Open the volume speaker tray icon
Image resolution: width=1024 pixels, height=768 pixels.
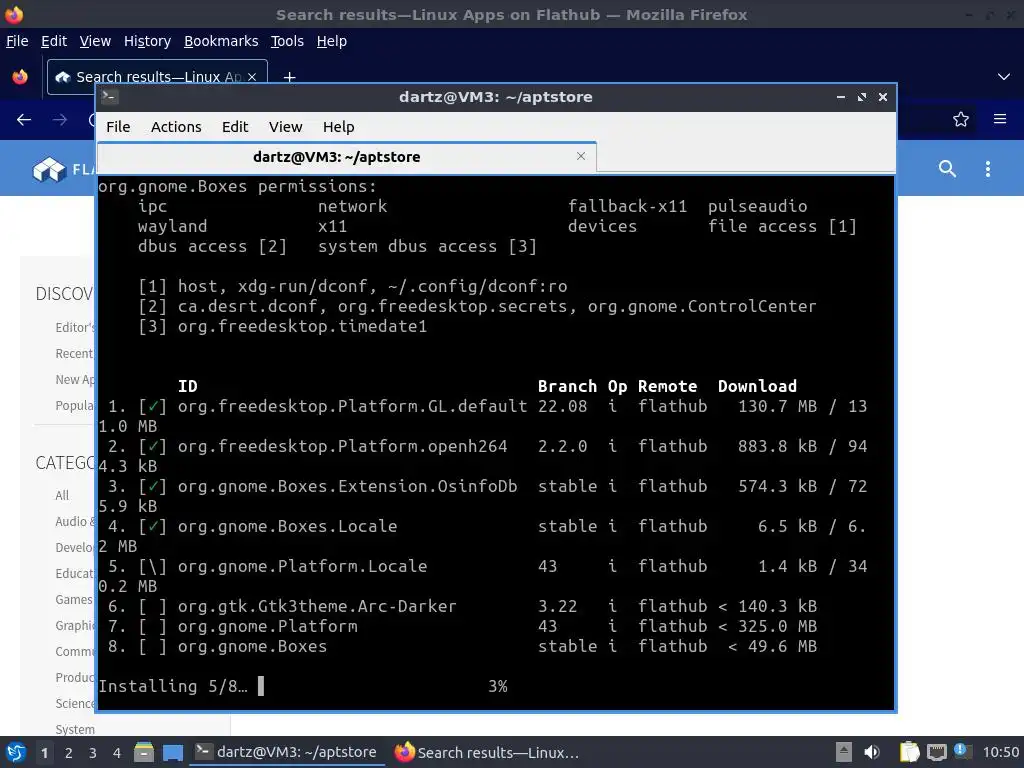pos(871,752)
